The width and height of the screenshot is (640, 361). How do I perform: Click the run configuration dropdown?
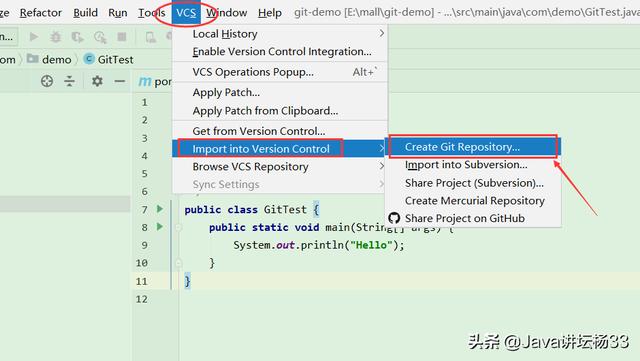click(x=8, y=37)
